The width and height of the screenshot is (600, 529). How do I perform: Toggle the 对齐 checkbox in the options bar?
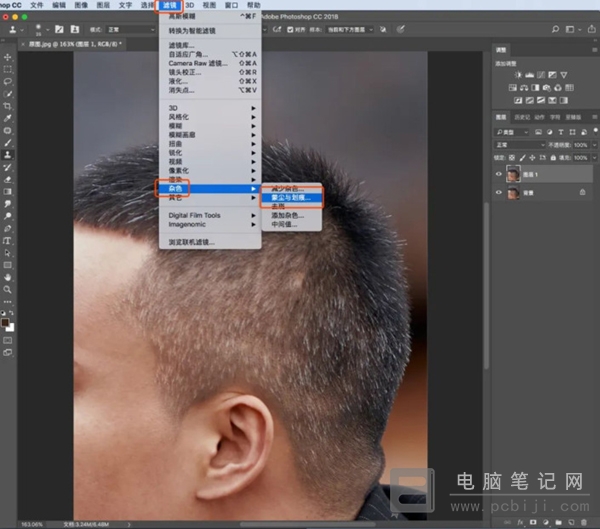coord(290,29)
